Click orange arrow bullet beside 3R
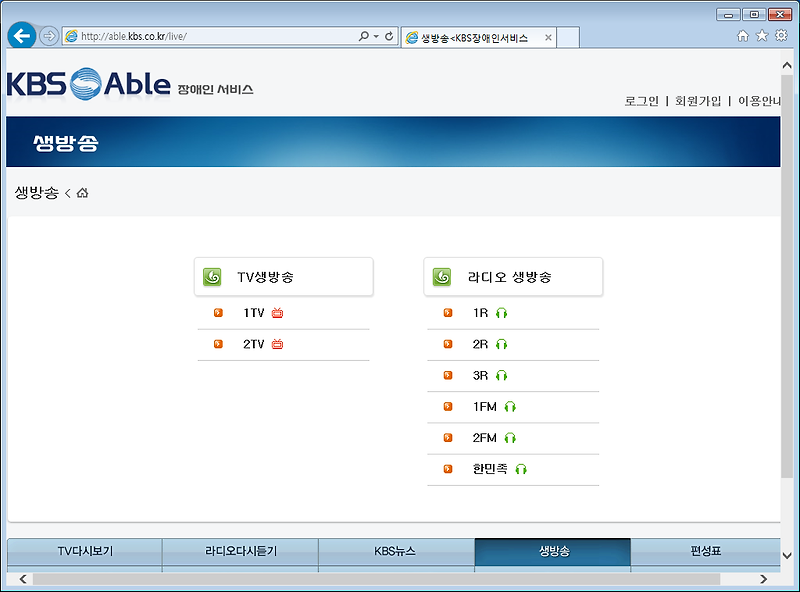The height and width of the screenshot is (592, 800). [448, 376]
